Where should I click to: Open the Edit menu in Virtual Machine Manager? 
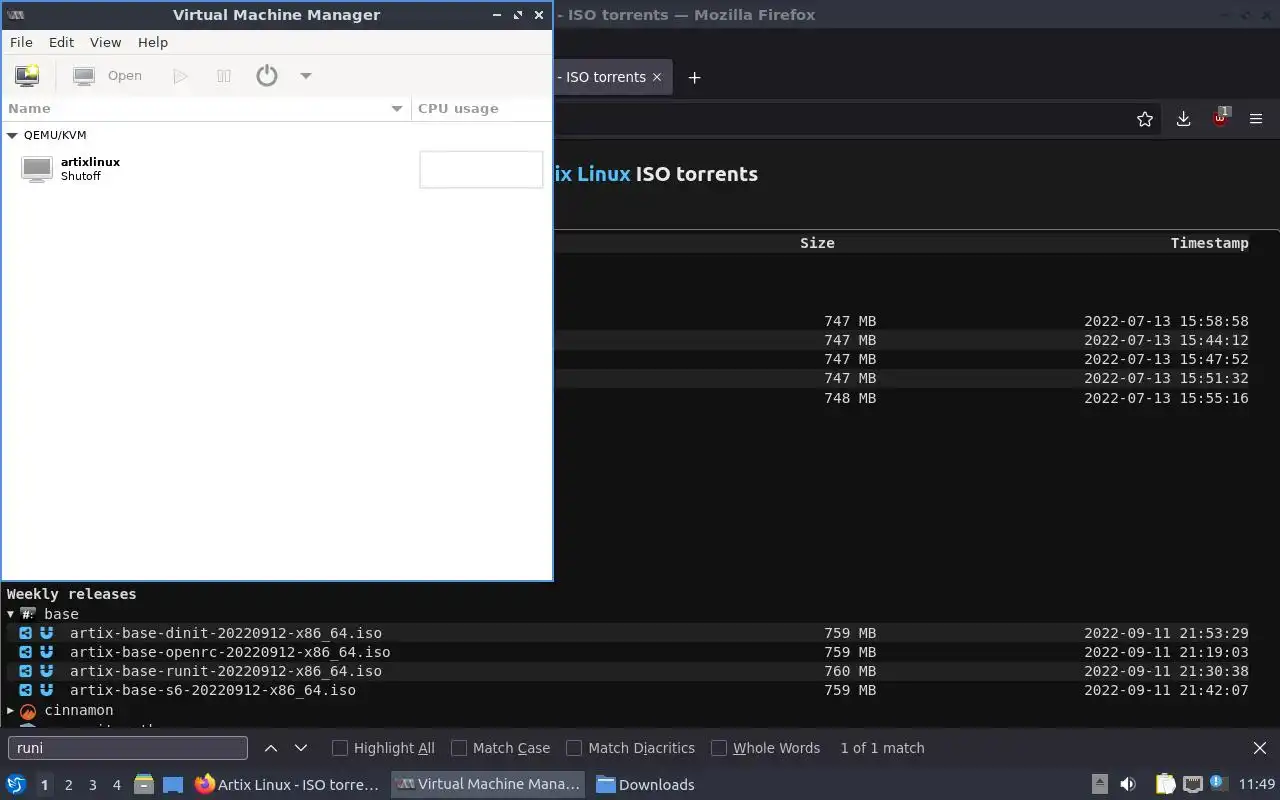point(61,42)
